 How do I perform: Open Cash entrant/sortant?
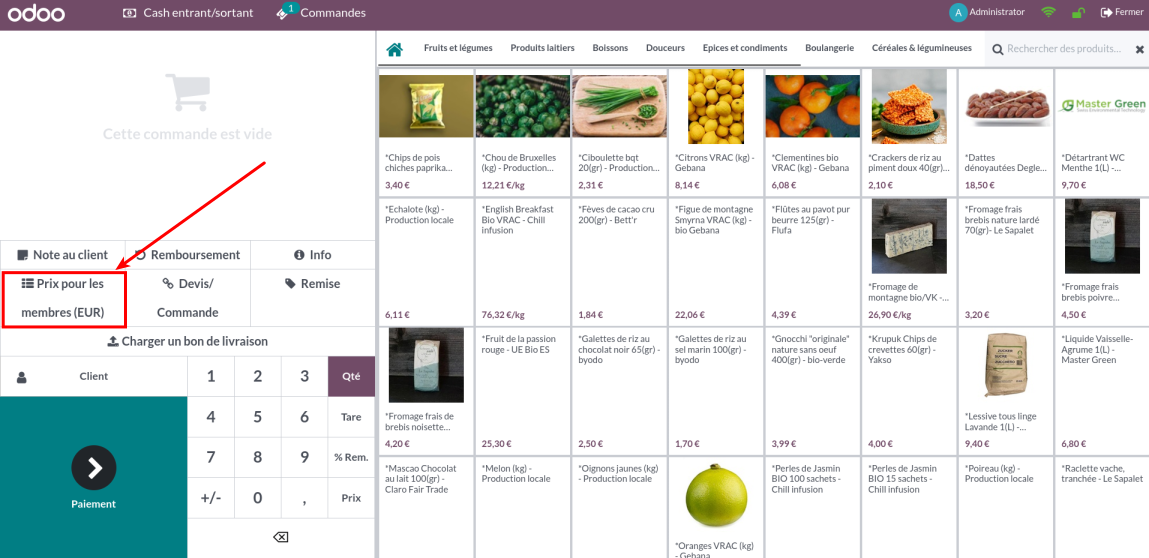[188, 13]
